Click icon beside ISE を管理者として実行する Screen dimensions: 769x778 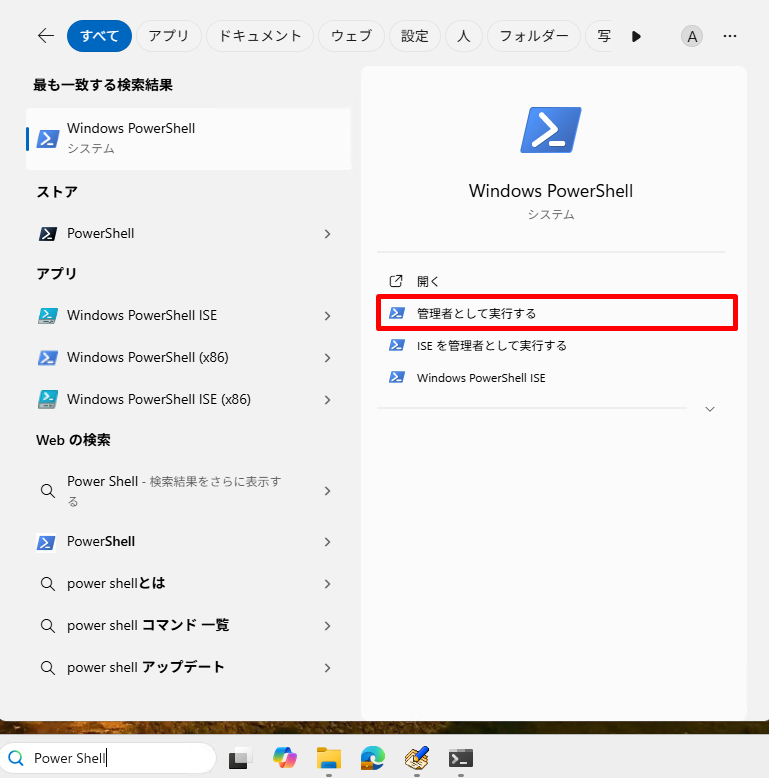click(396, 345)
